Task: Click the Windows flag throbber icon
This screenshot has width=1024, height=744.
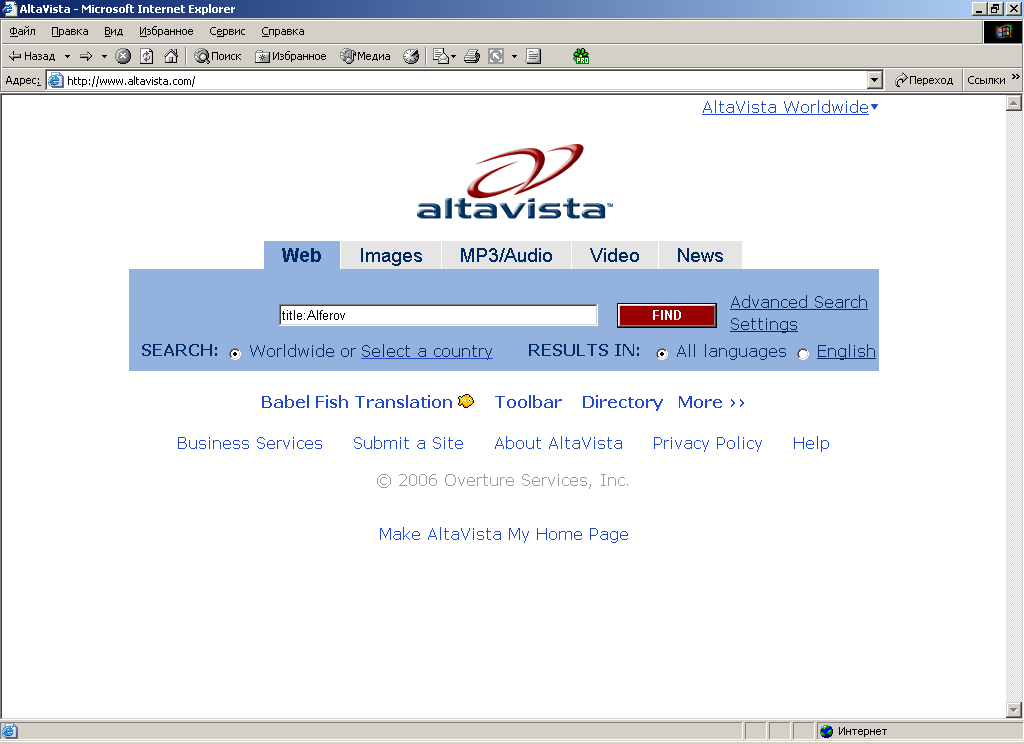Action: [x=1002, y=32]
